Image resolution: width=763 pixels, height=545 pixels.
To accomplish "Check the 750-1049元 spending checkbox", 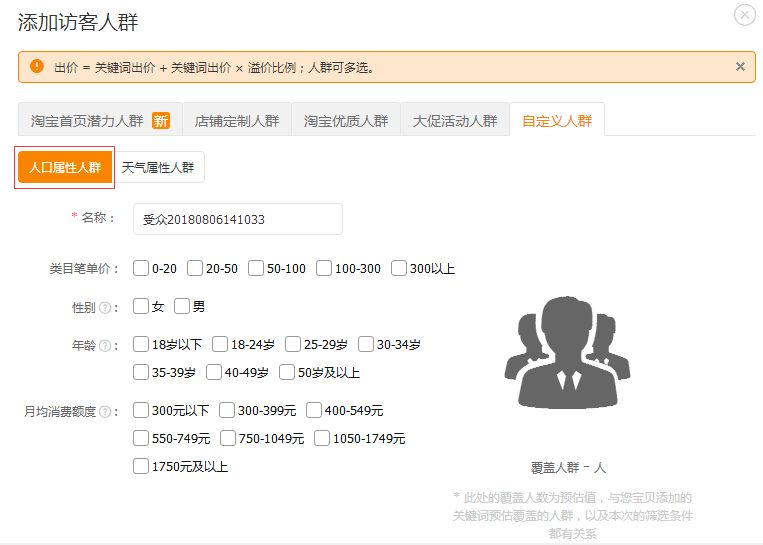I will [x=228, y=438].
